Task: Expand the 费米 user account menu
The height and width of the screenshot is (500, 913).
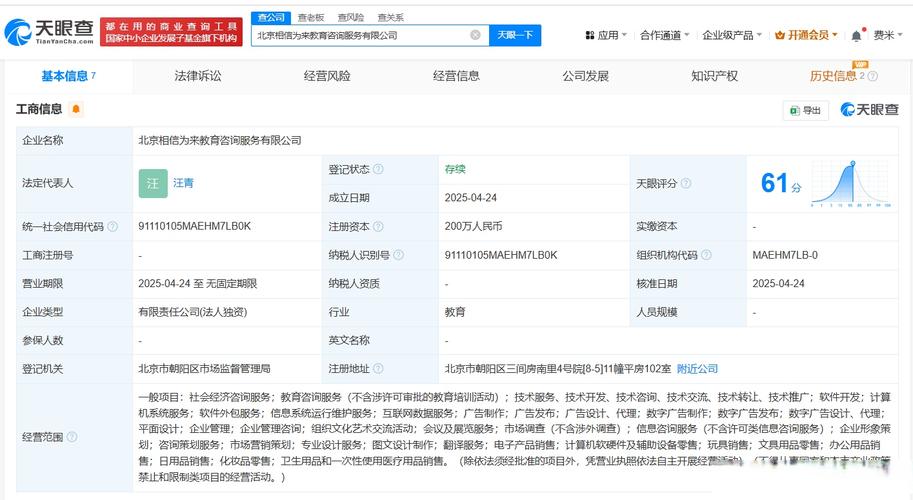Action: (x=887, y=36)
